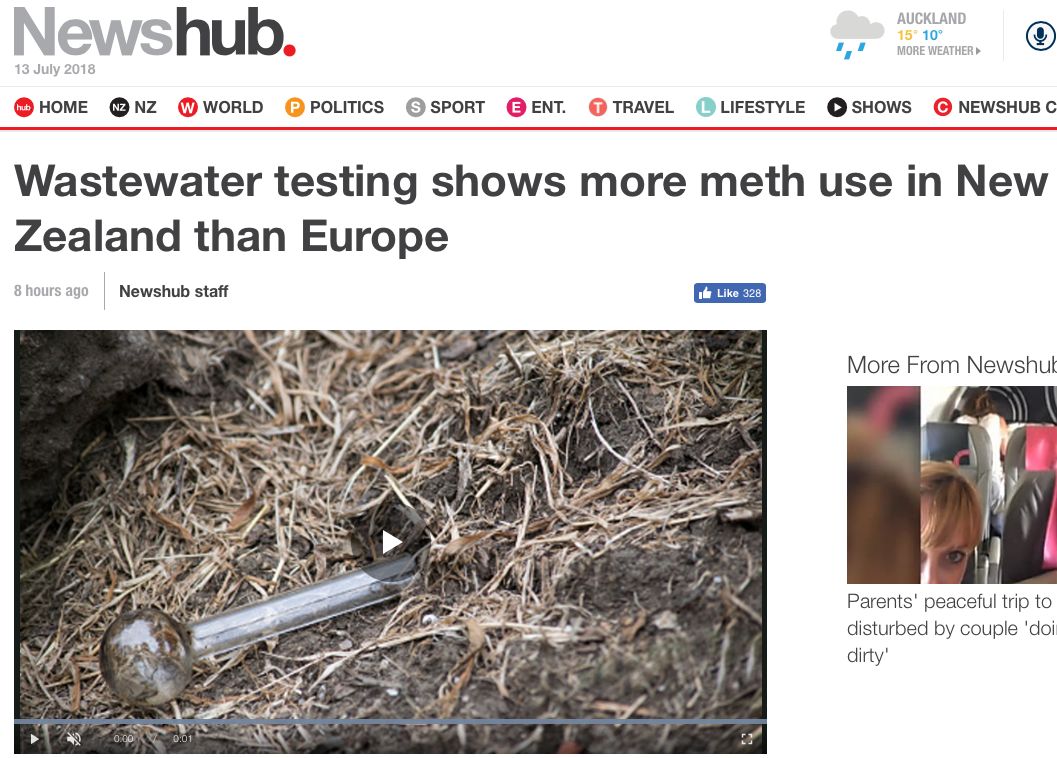This screenshot has height=758, width=1057.
Task: Open the Sport section
Action: coord(446,107)
